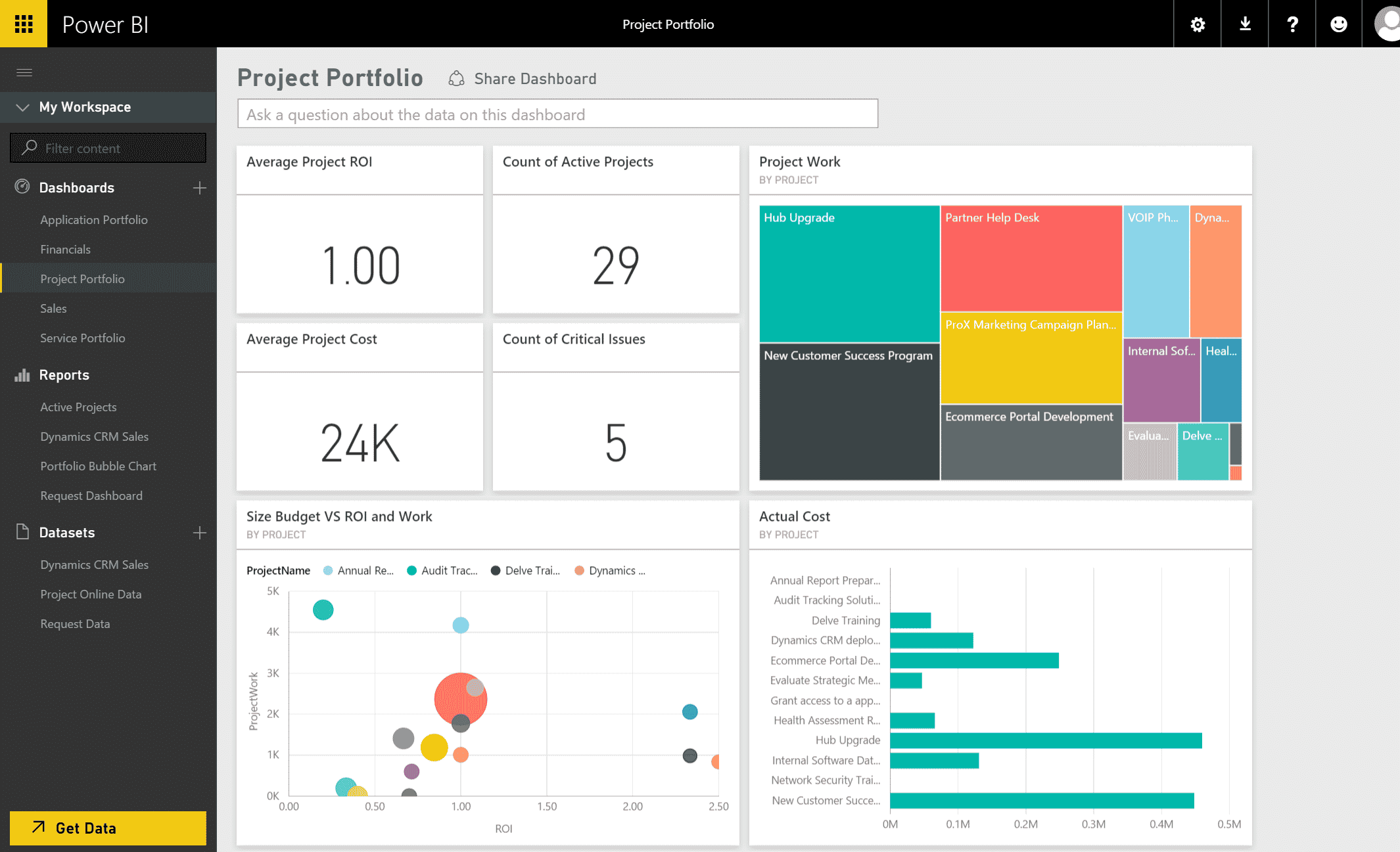Click the Reports bar chart icon
The height and width of the screenshot is (852, 1400).
(22, 374)
